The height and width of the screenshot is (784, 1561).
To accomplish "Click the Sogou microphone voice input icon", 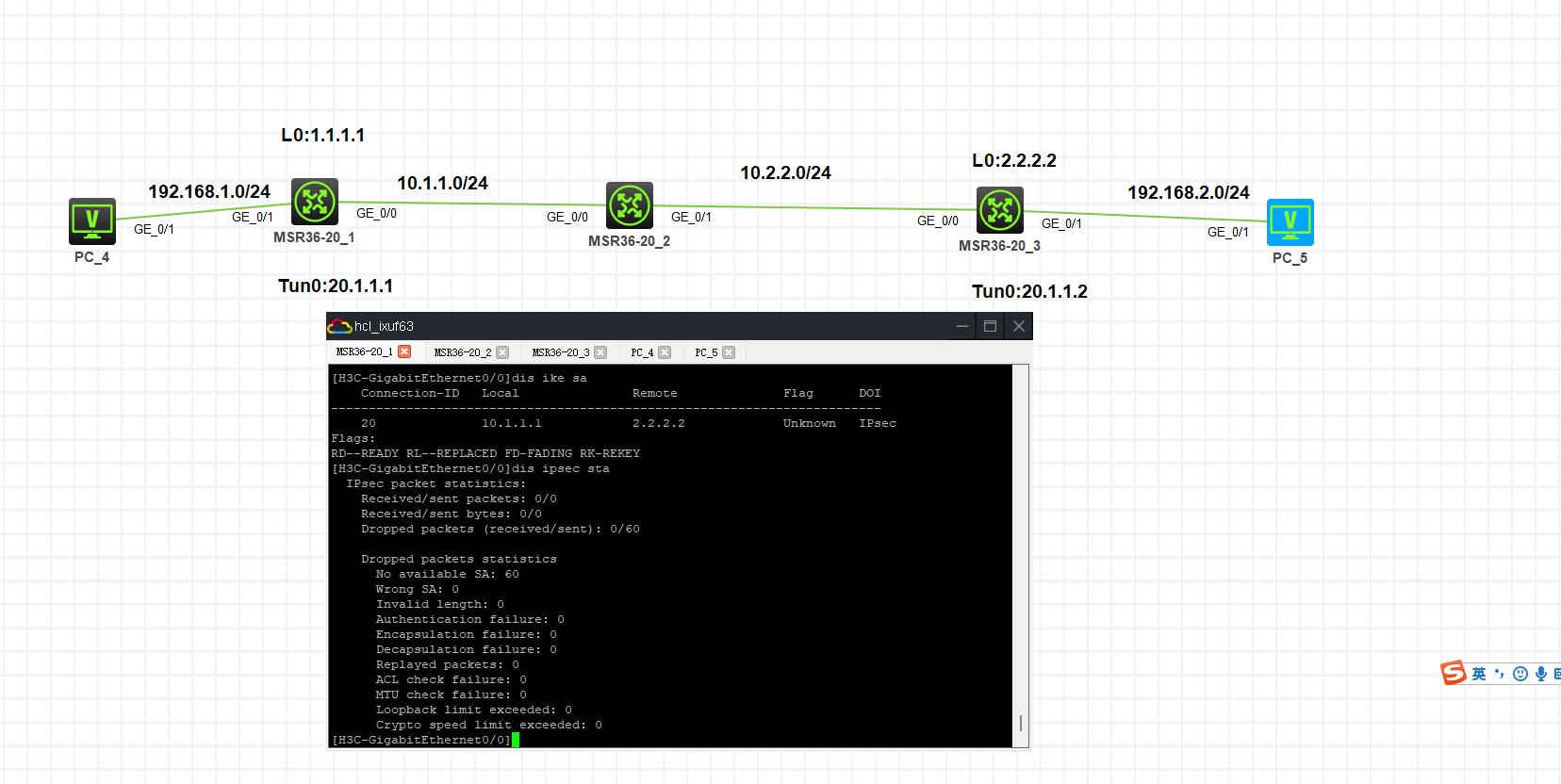I will [1541, 674].
